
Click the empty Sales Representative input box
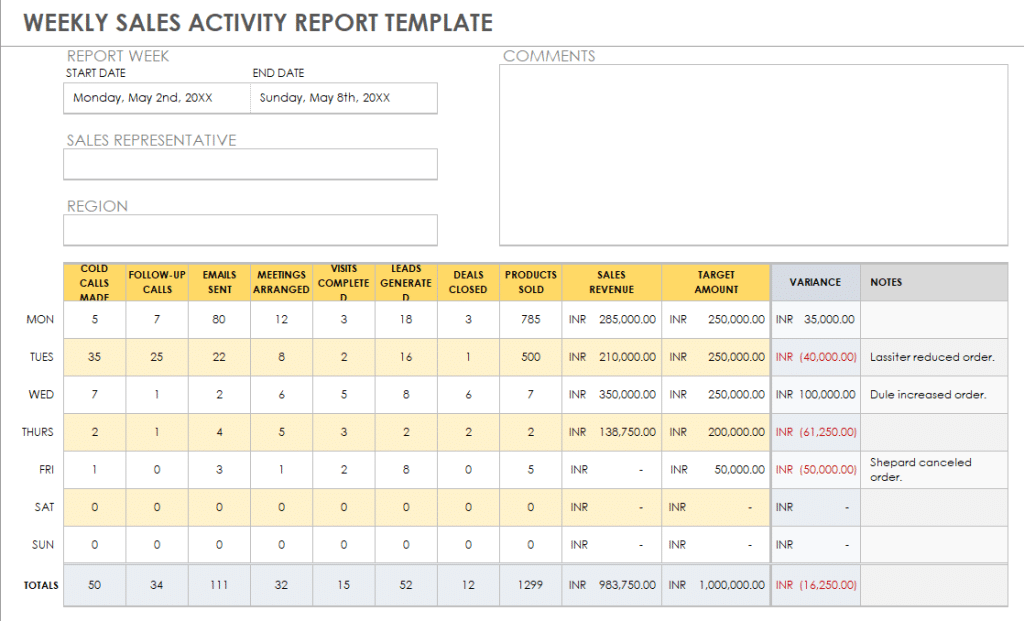(x=250, y=164)
